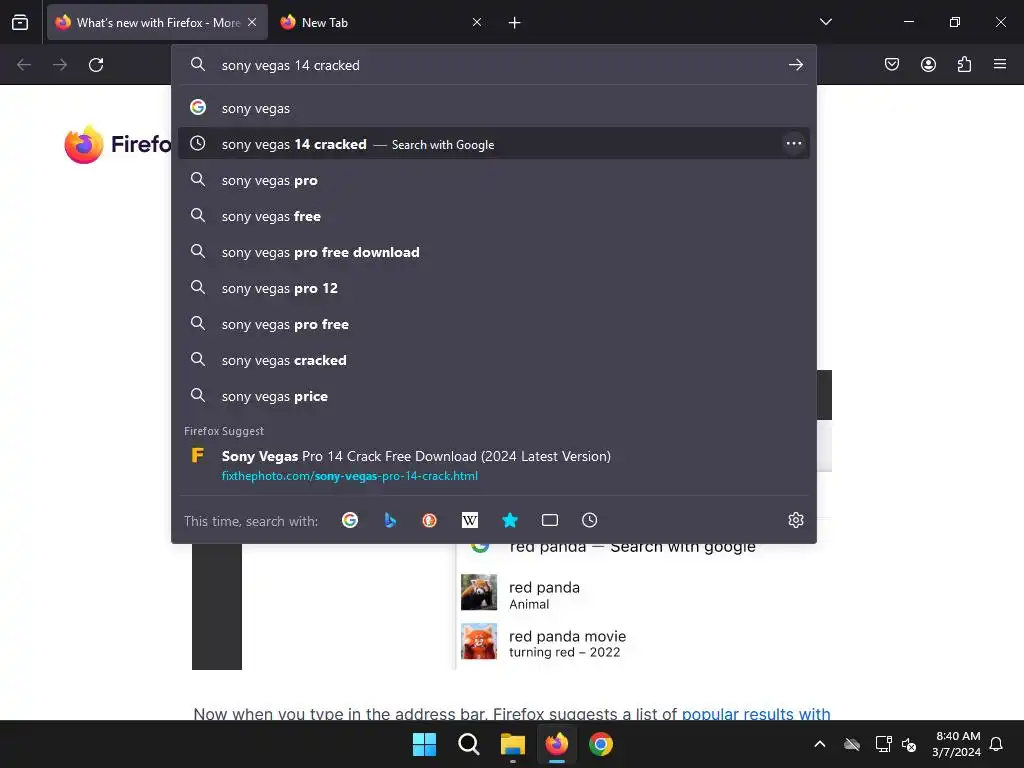Open Sony Vegas Pro 14 Crack Firefox Suggest result
Screen dimensions: 1024x768
pos(494,466)
